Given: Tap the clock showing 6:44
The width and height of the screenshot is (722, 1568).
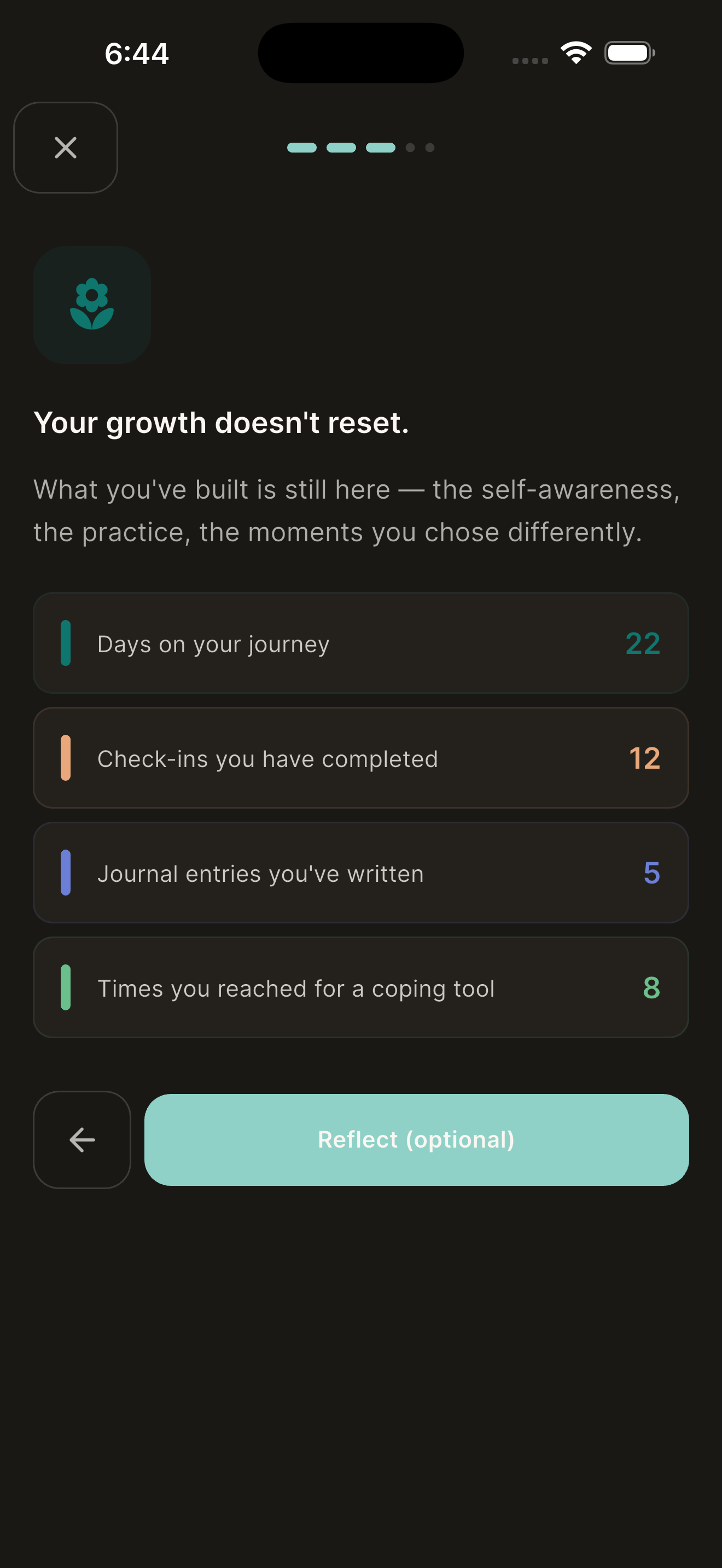Looking at the screenshot, I should point(136,52).
